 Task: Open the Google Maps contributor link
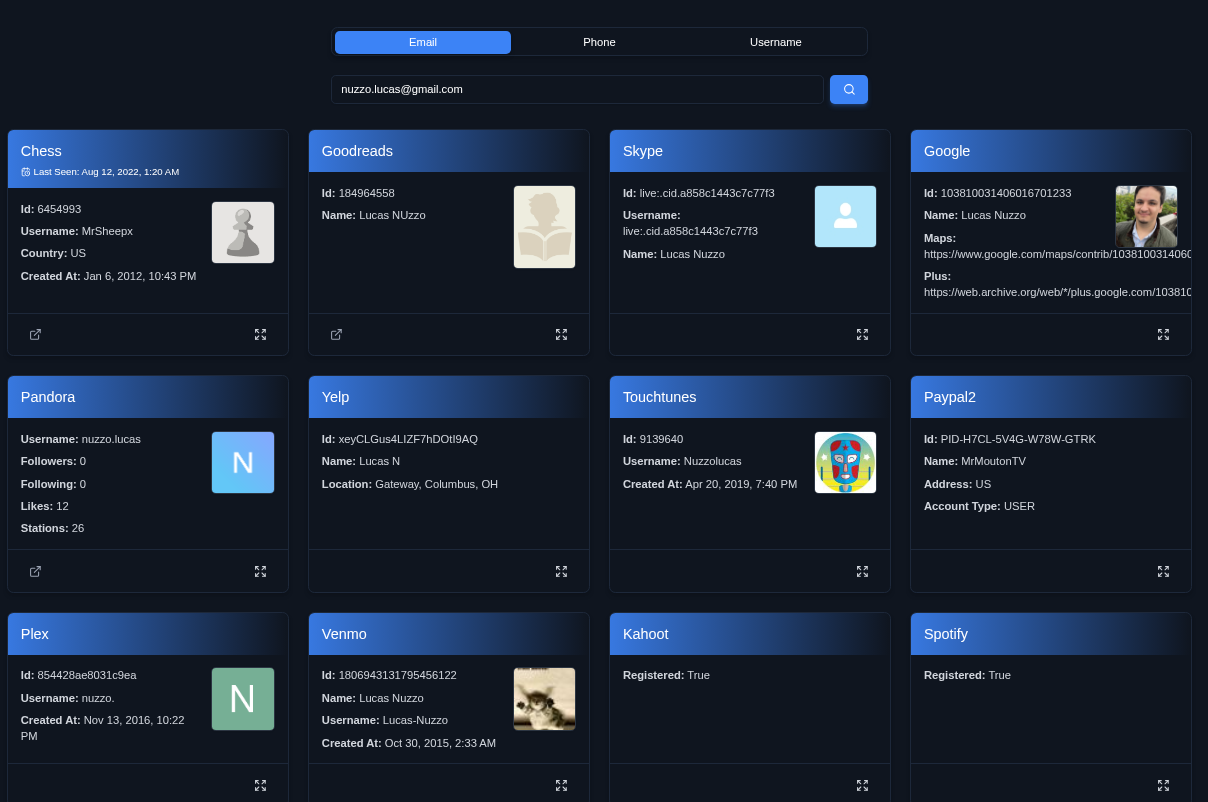tap(1058, 254)
